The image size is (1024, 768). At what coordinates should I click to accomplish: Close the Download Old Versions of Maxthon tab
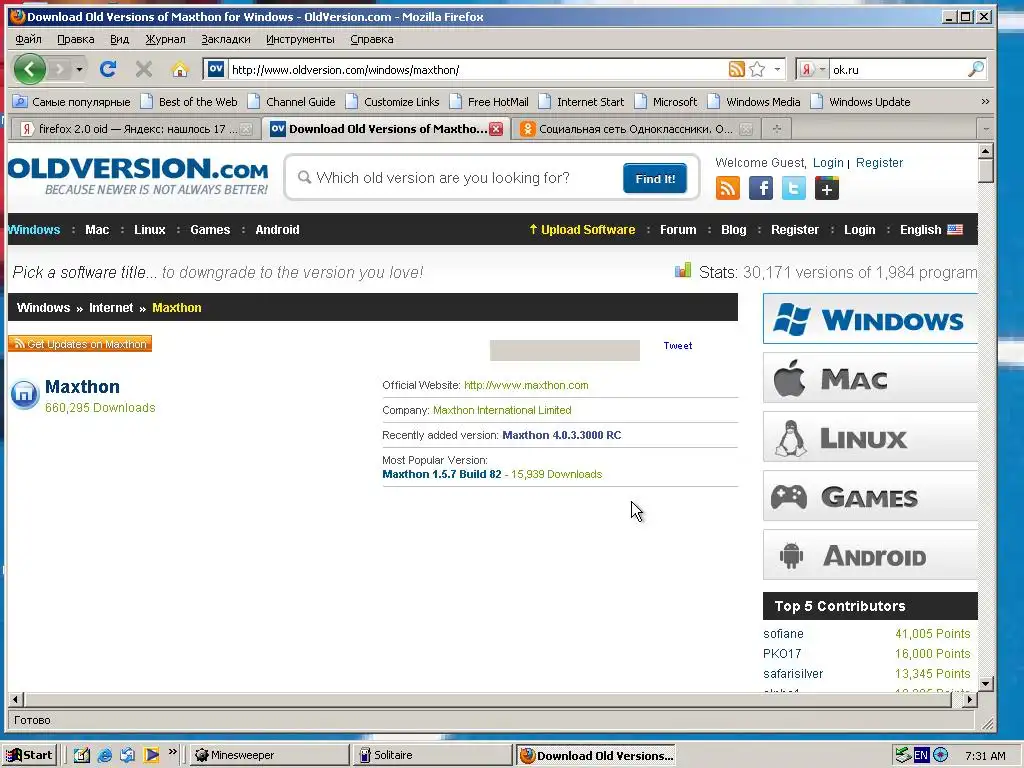click(496, 129)
